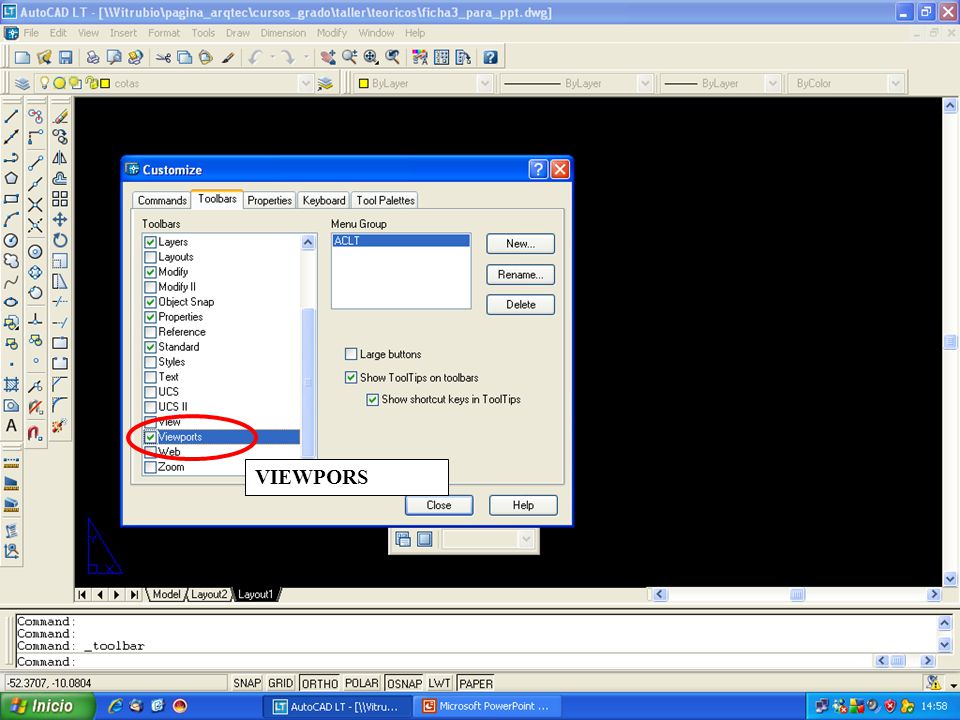Screen dimensions: 960x720
Task: Go to the Model layout tab
Action: point(166,594)
